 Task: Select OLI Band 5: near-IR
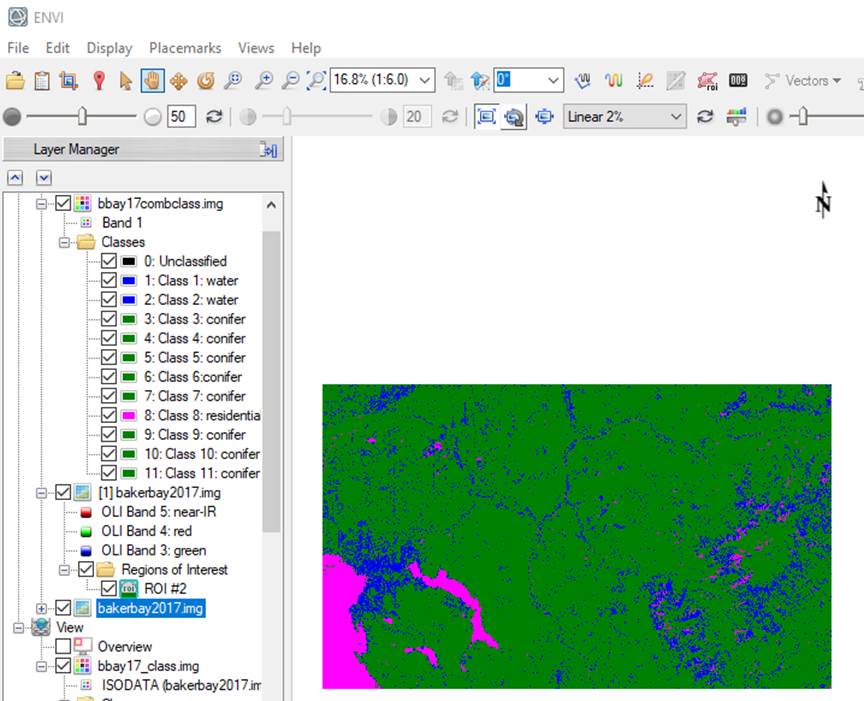[x=159, y=512]
